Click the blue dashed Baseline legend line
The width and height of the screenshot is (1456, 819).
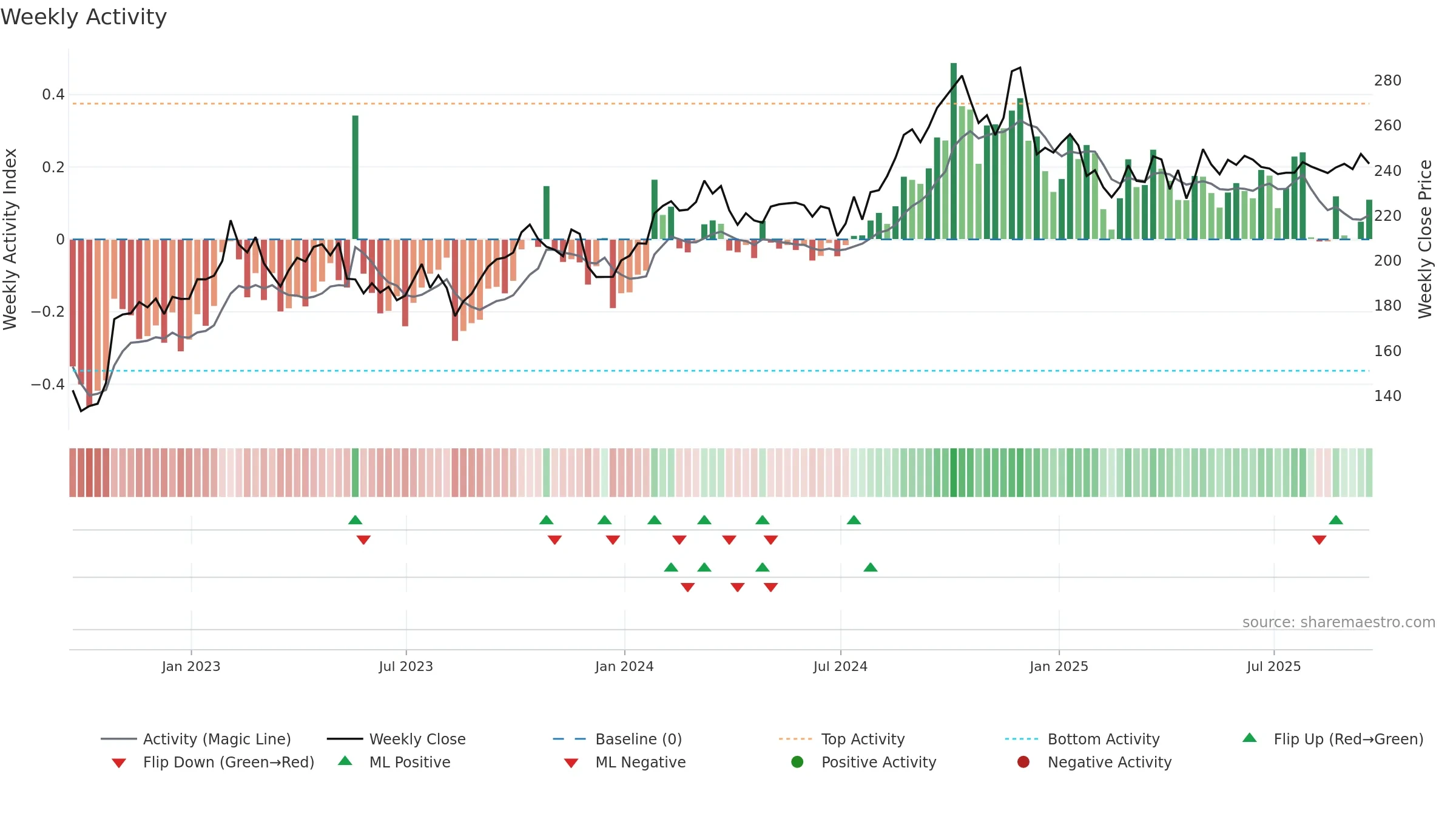(570, 739)
